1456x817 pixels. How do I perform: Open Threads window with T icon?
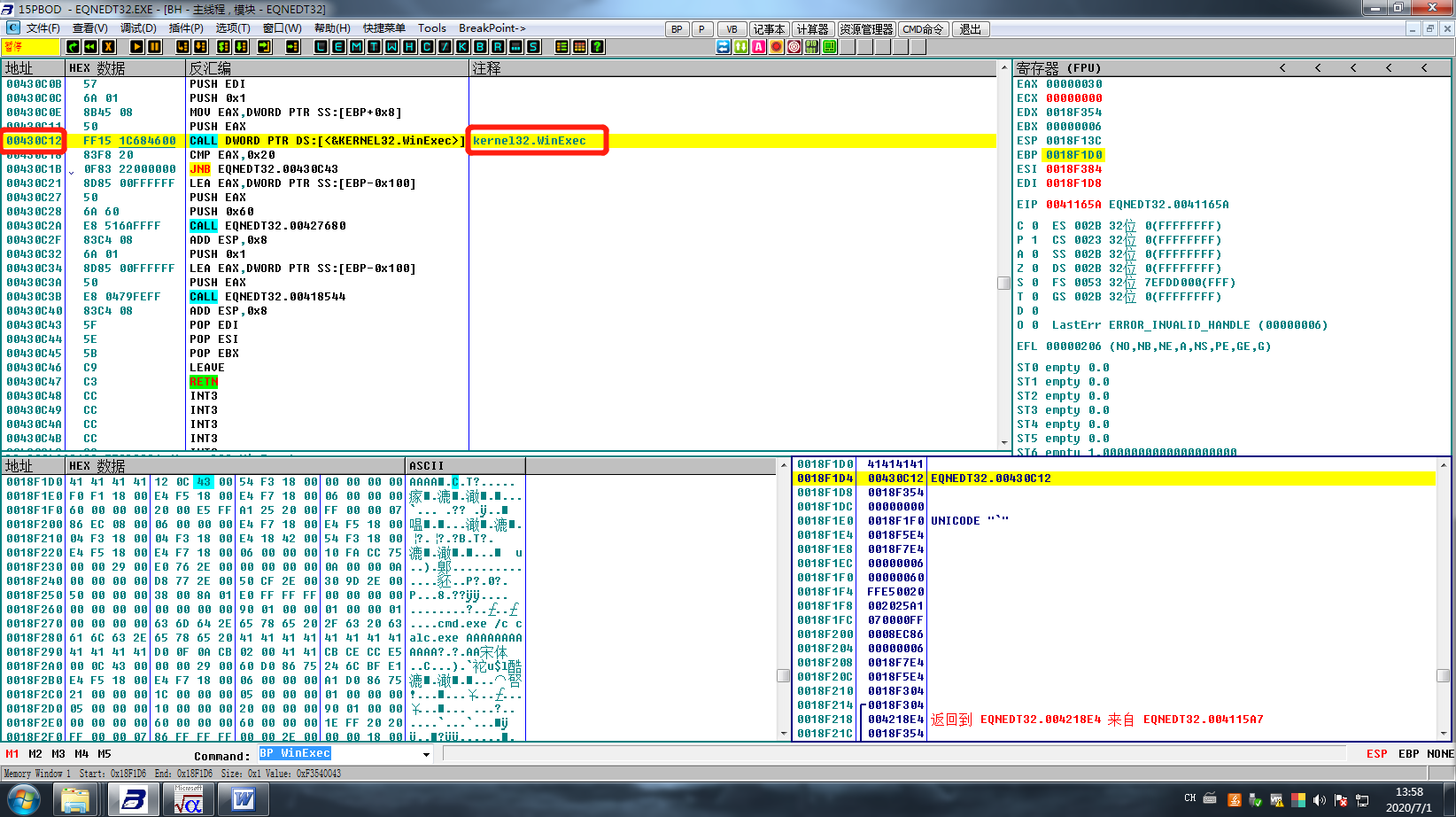(x=375, y=47)
